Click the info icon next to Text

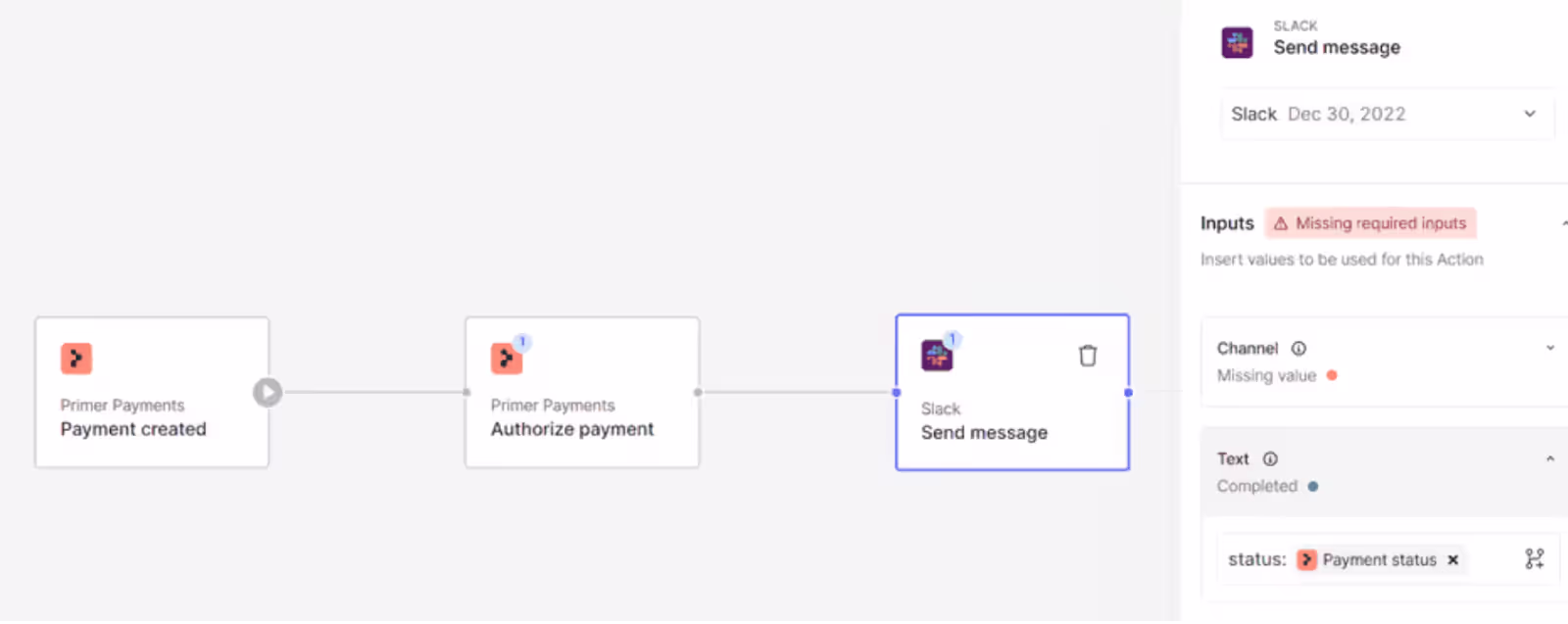(1270, 459)
